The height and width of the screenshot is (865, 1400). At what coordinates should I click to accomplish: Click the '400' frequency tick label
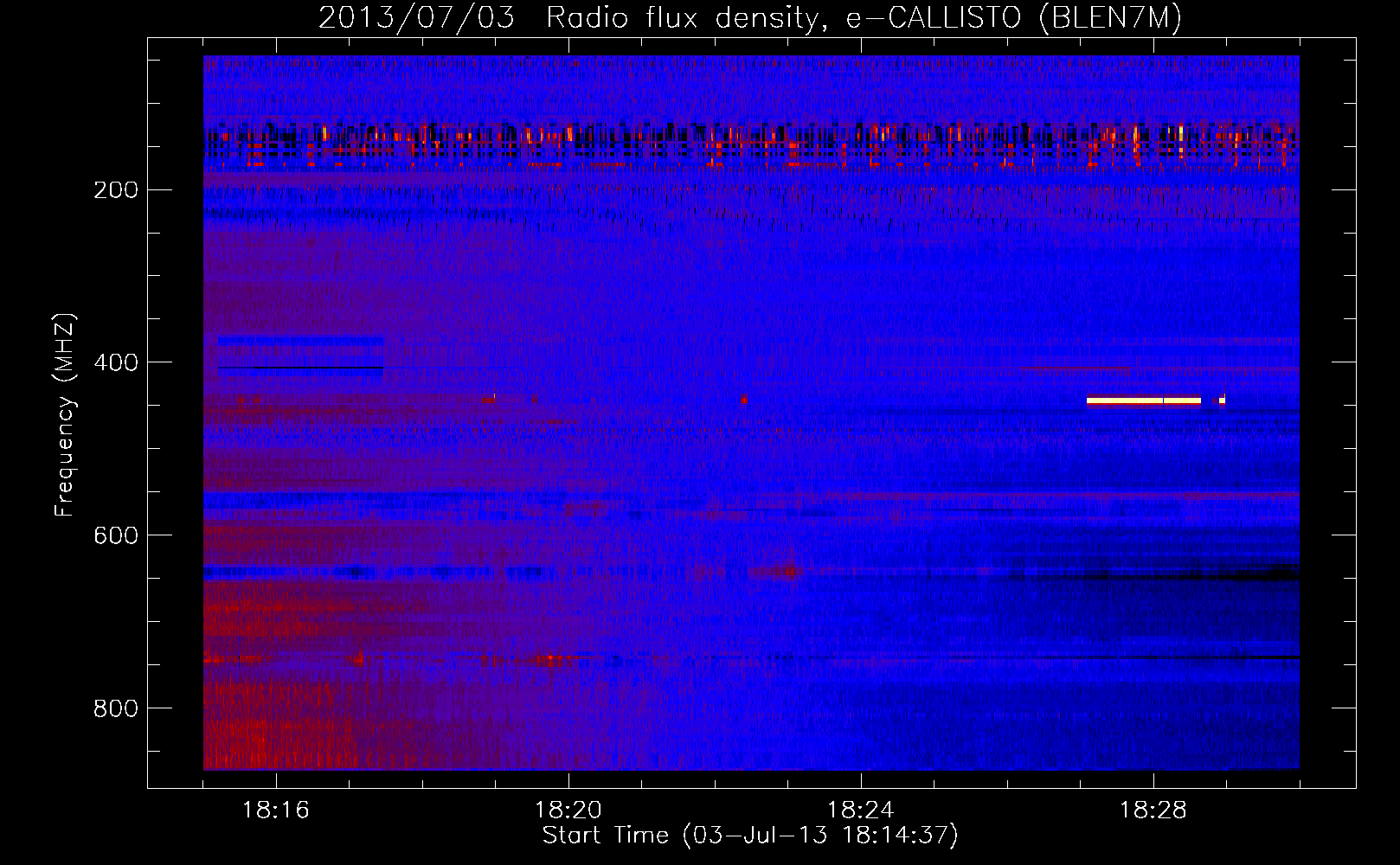(x=115, y=363)
